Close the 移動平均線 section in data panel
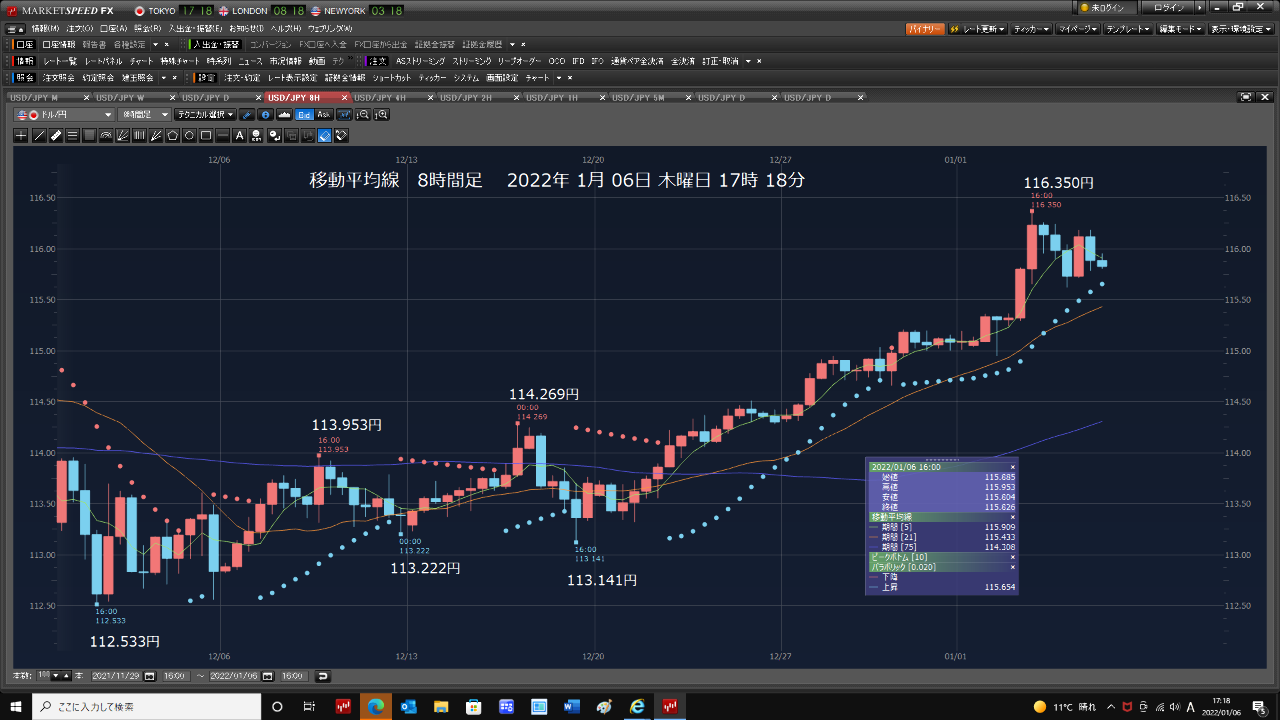Screen dimensions: 1280x720 (1012, 517)
